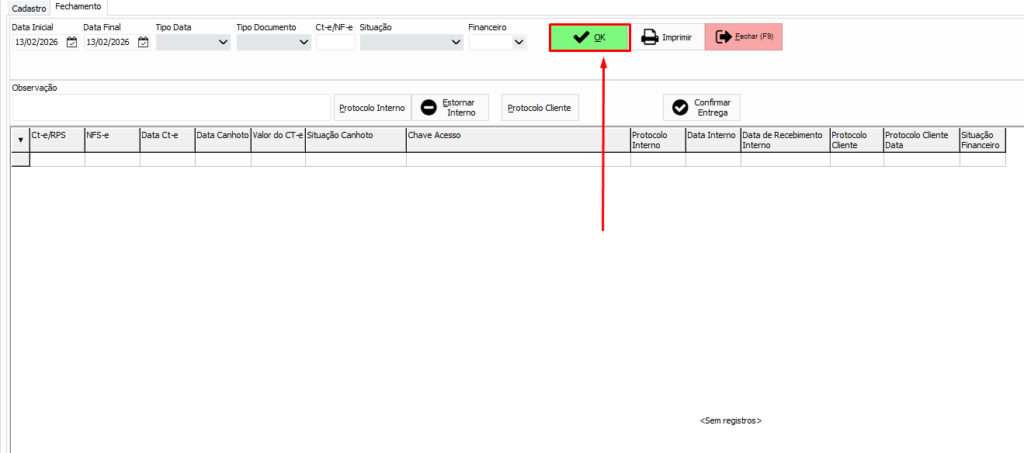1024x453 pixels.
Task: Click the grid selector arrow in table corner
Action: [21, 140]
